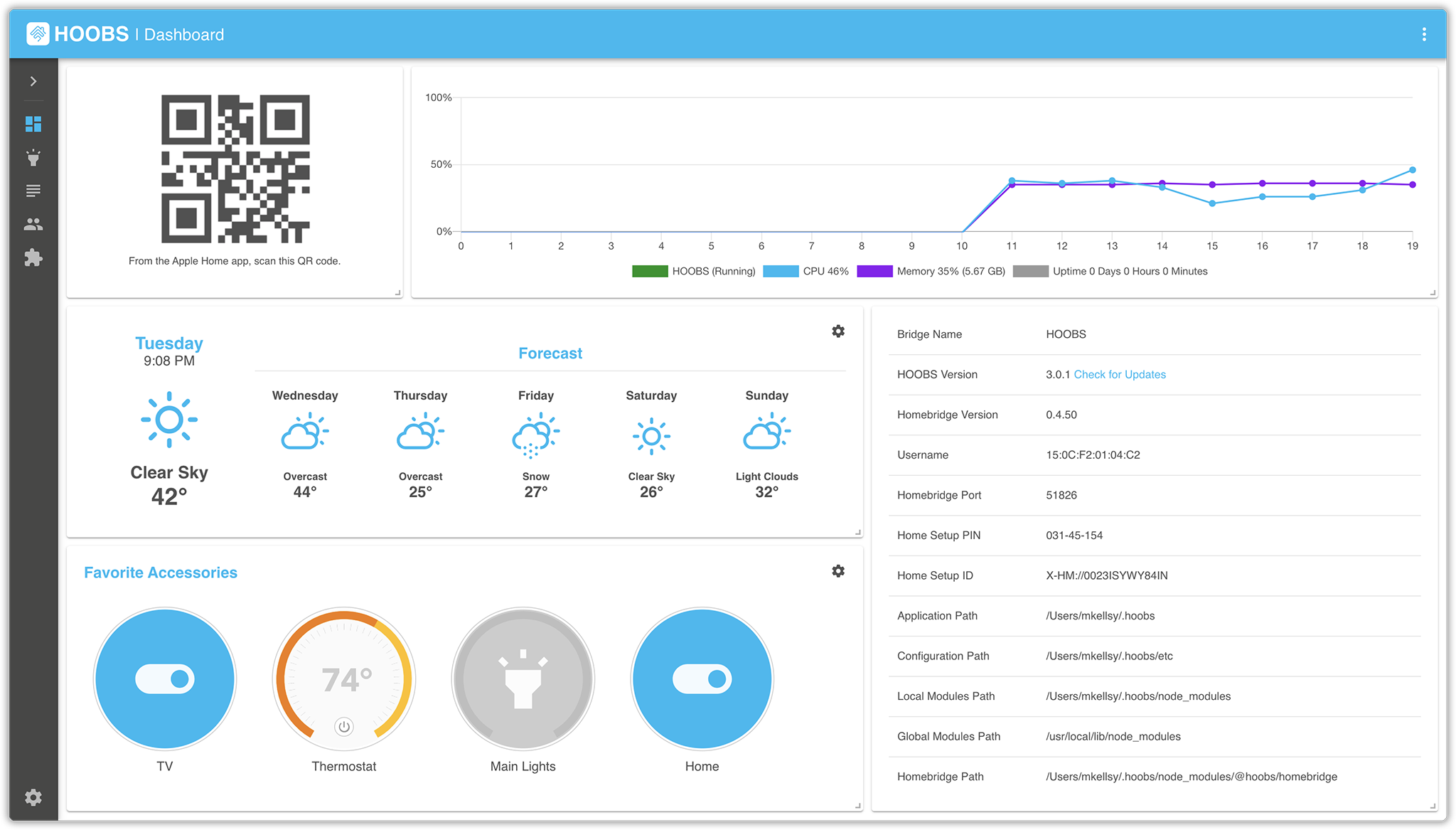Screen dimensions: 1456x830
Task: Click the resize handle of weather widget
Action: click(x=858, y=532)
